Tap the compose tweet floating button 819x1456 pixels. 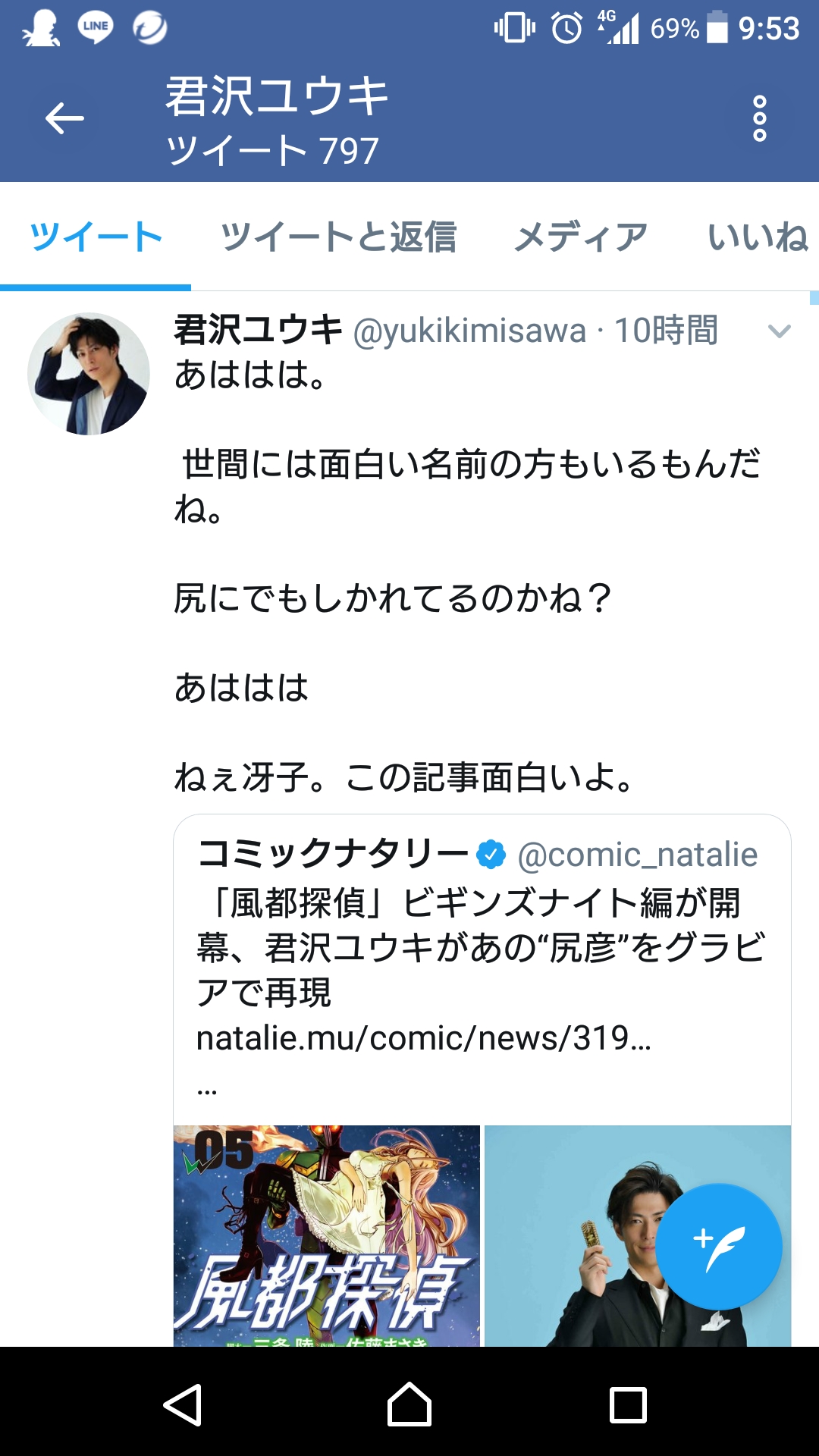718,1247
